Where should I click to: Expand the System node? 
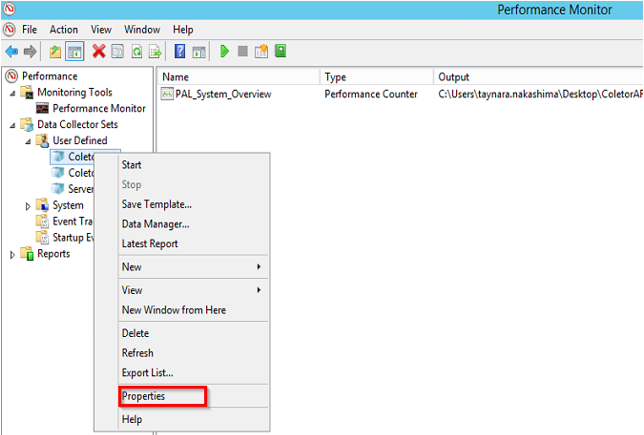[28, 206]
